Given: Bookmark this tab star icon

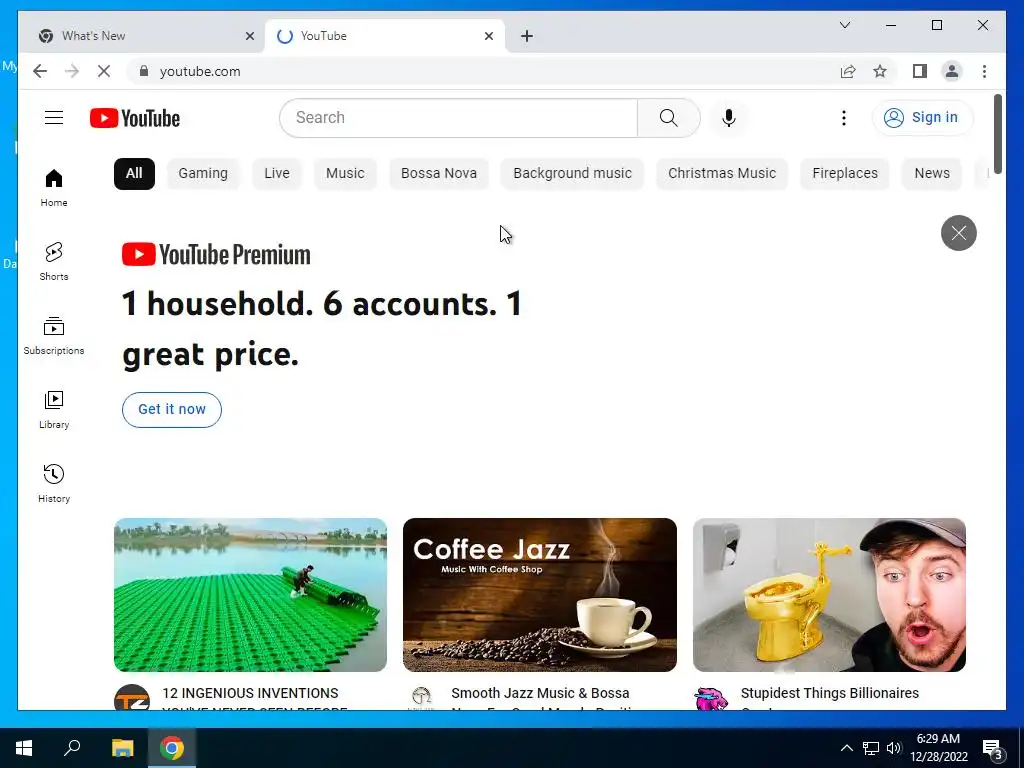Looking at the screenshot, I should [x=880, y=71].
